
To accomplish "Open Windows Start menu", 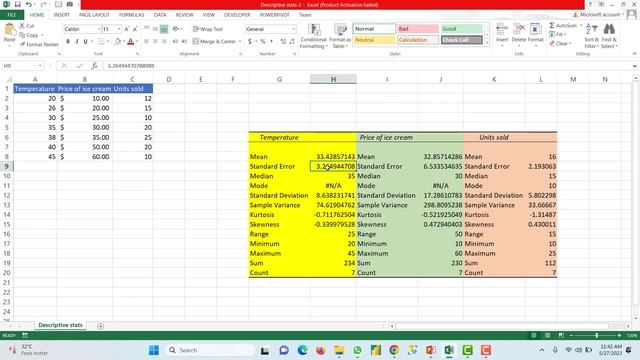I will click(x=154, y=350).
